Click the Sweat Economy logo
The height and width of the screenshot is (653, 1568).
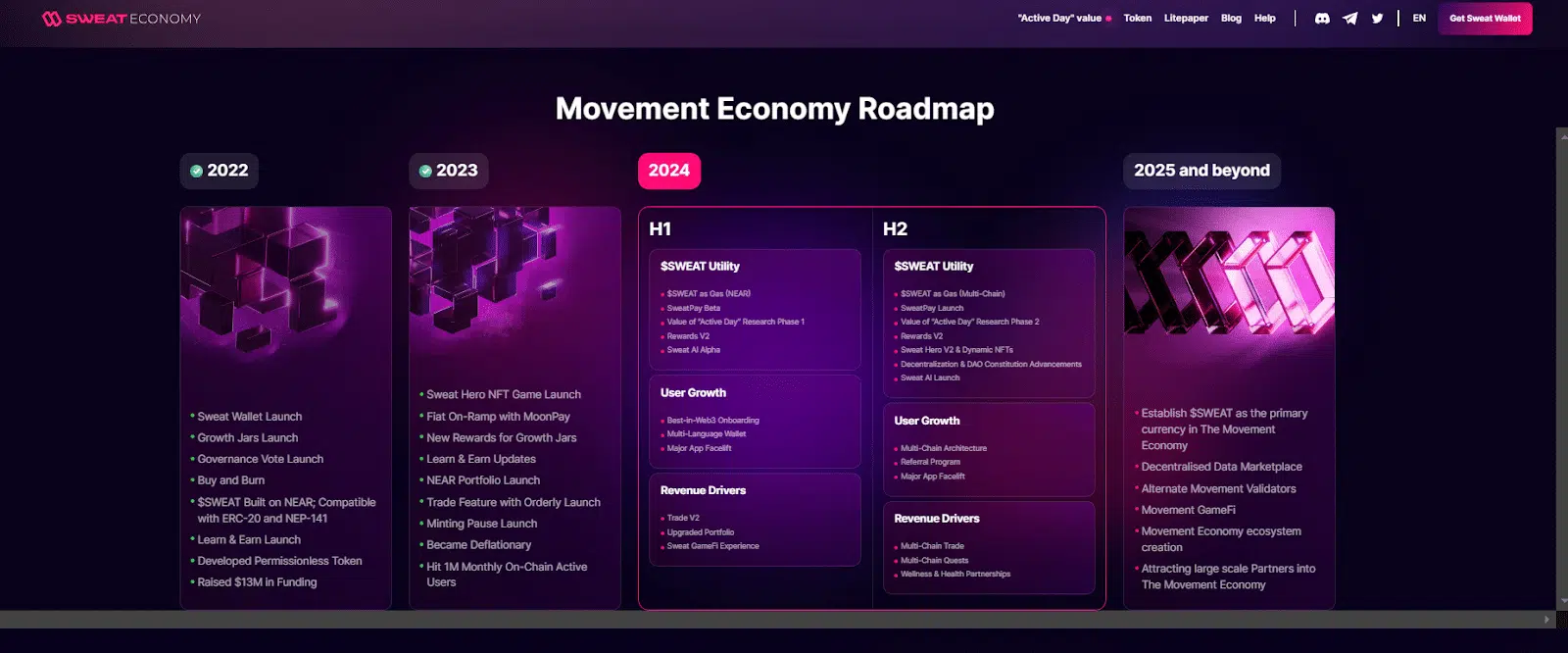pos(122,19)
